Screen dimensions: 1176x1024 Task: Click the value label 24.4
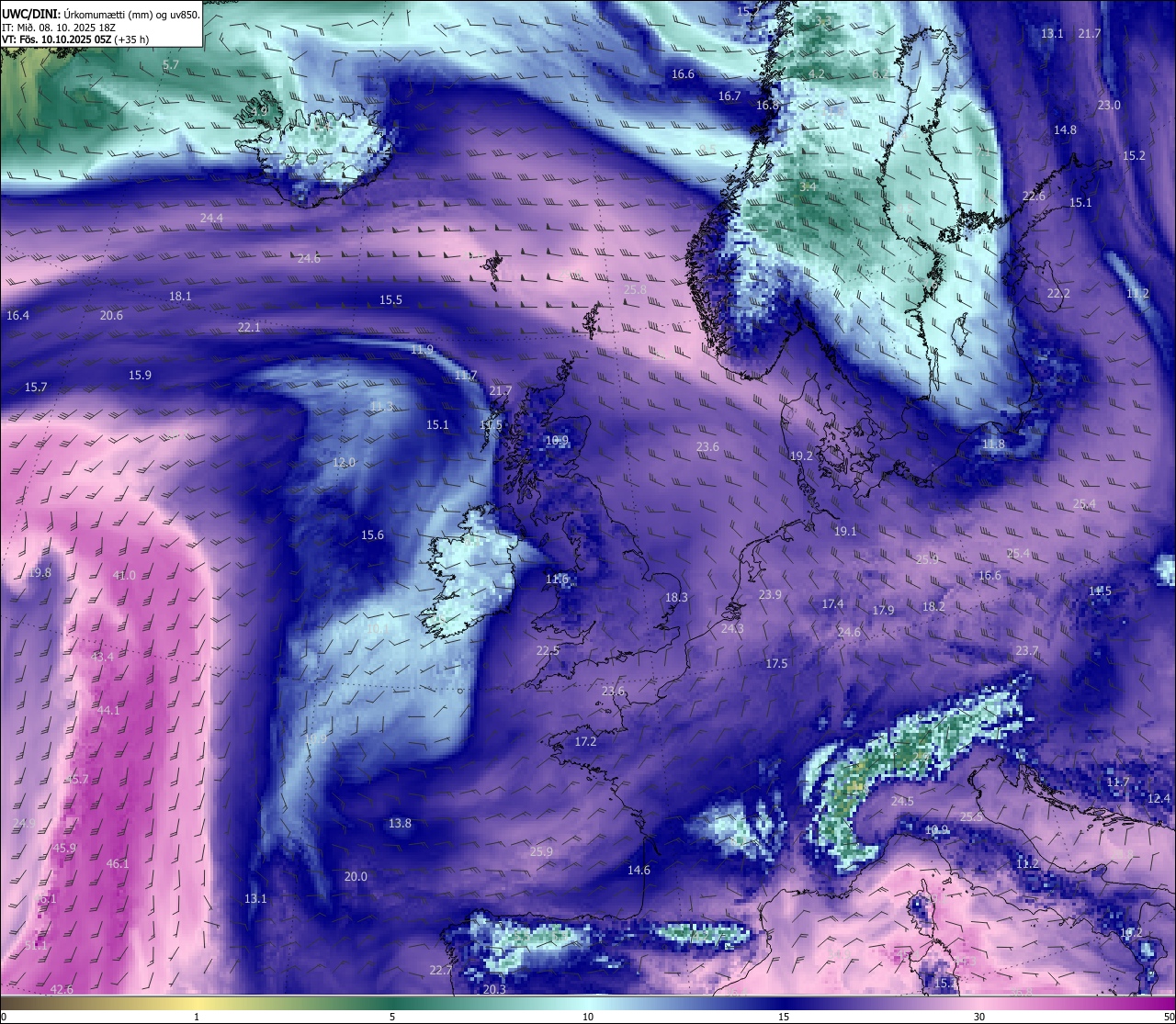[211, 218]
